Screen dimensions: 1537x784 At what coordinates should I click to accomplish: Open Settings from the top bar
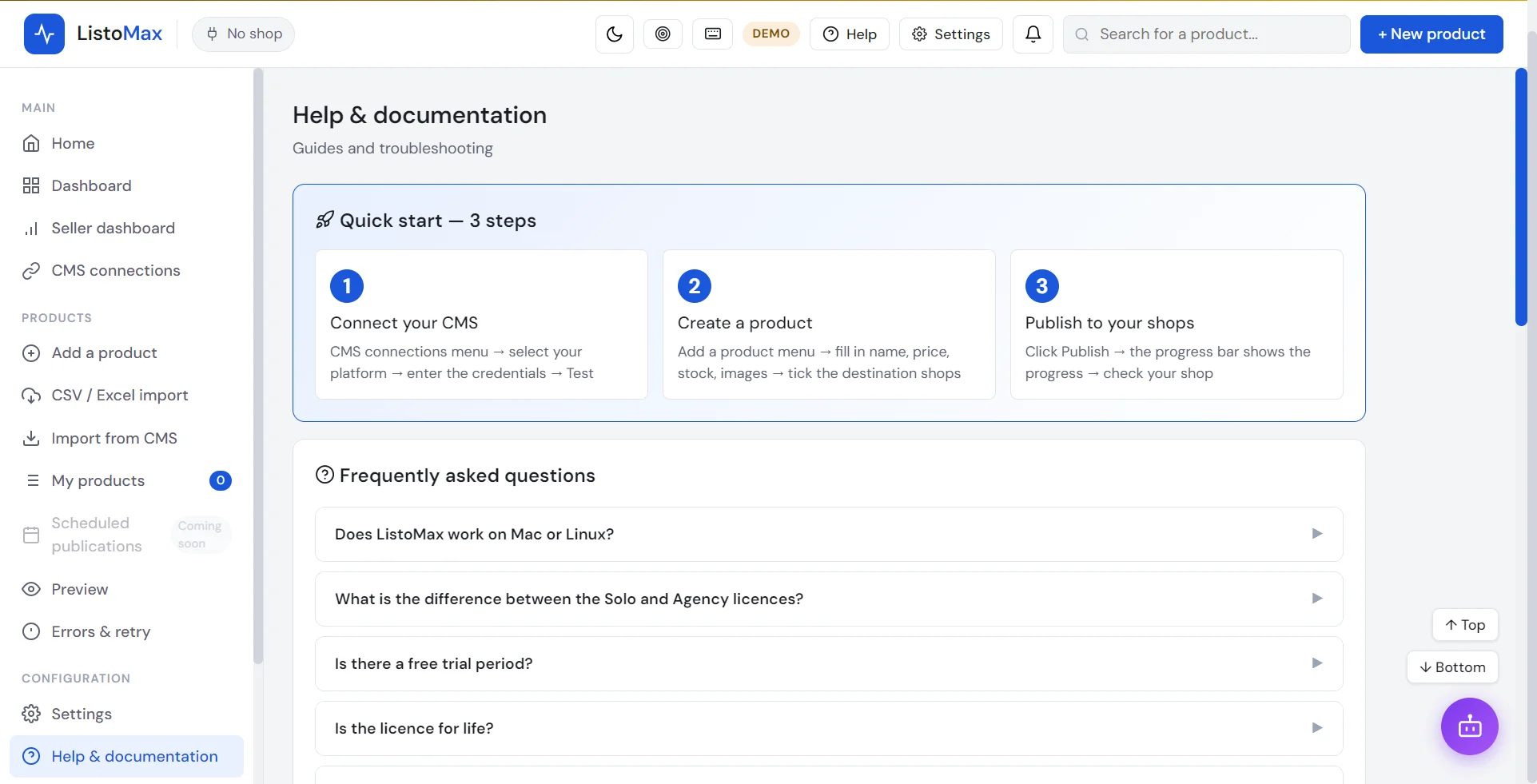[x=951, y=34]
